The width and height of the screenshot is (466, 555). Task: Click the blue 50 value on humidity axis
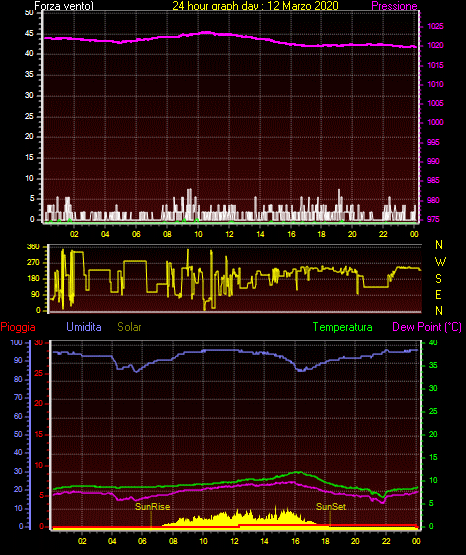[x=18, y=434]
